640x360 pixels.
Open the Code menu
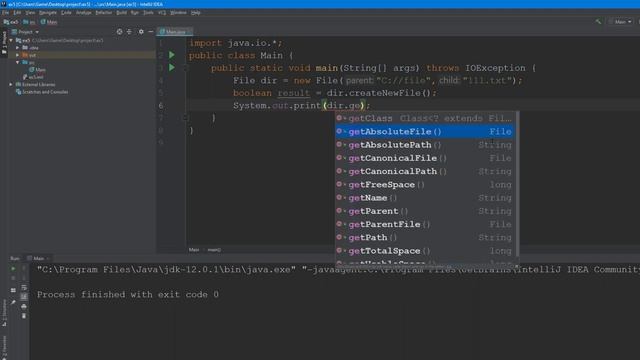(66, 13)
